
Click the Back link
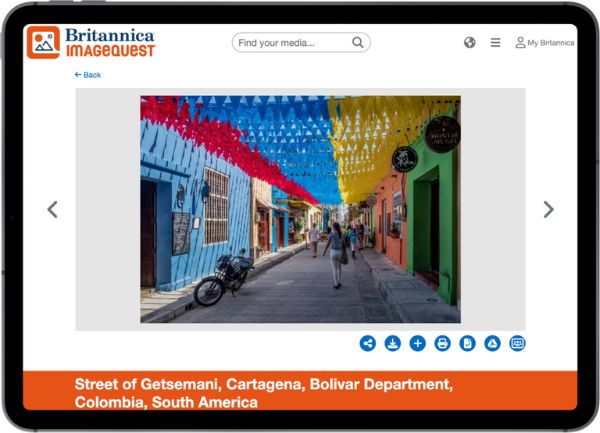click(88, 75)
